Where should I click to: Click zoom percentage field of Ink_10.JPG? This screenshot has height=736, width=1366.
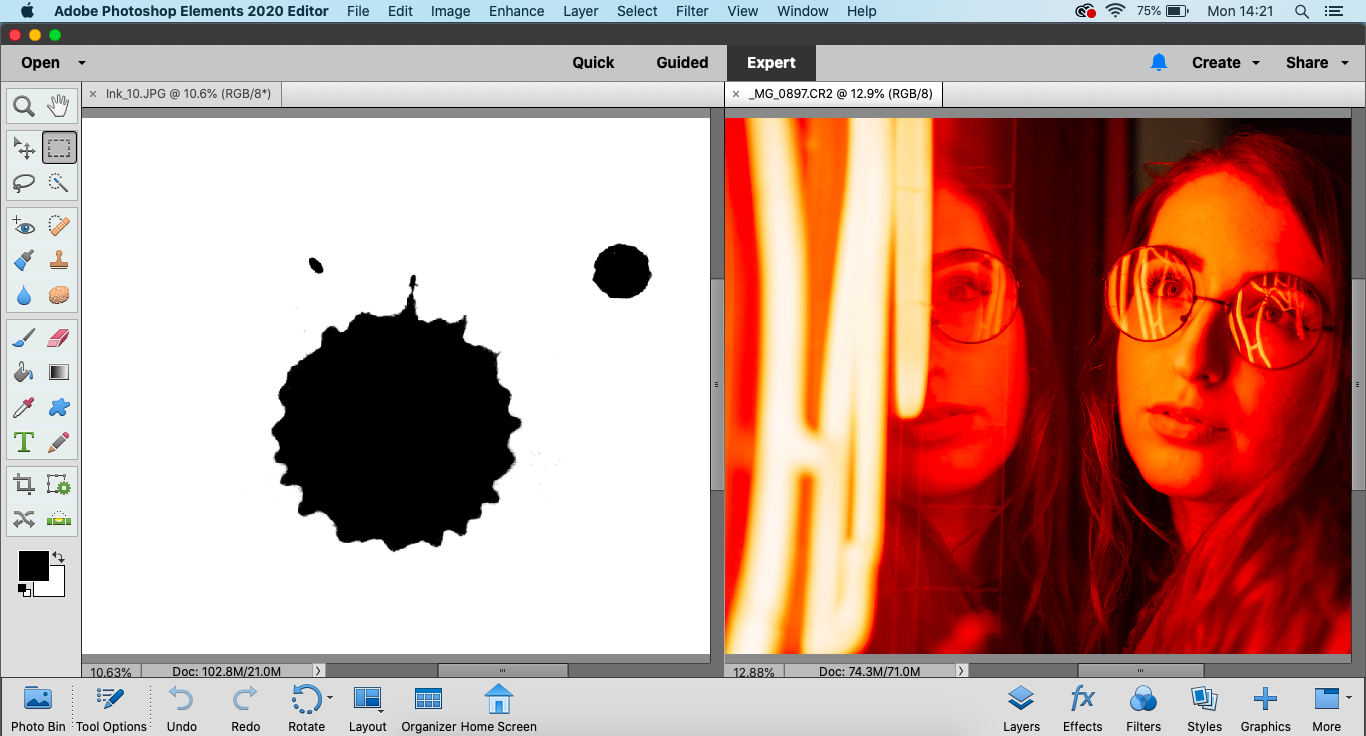click(x=111, y=671)
